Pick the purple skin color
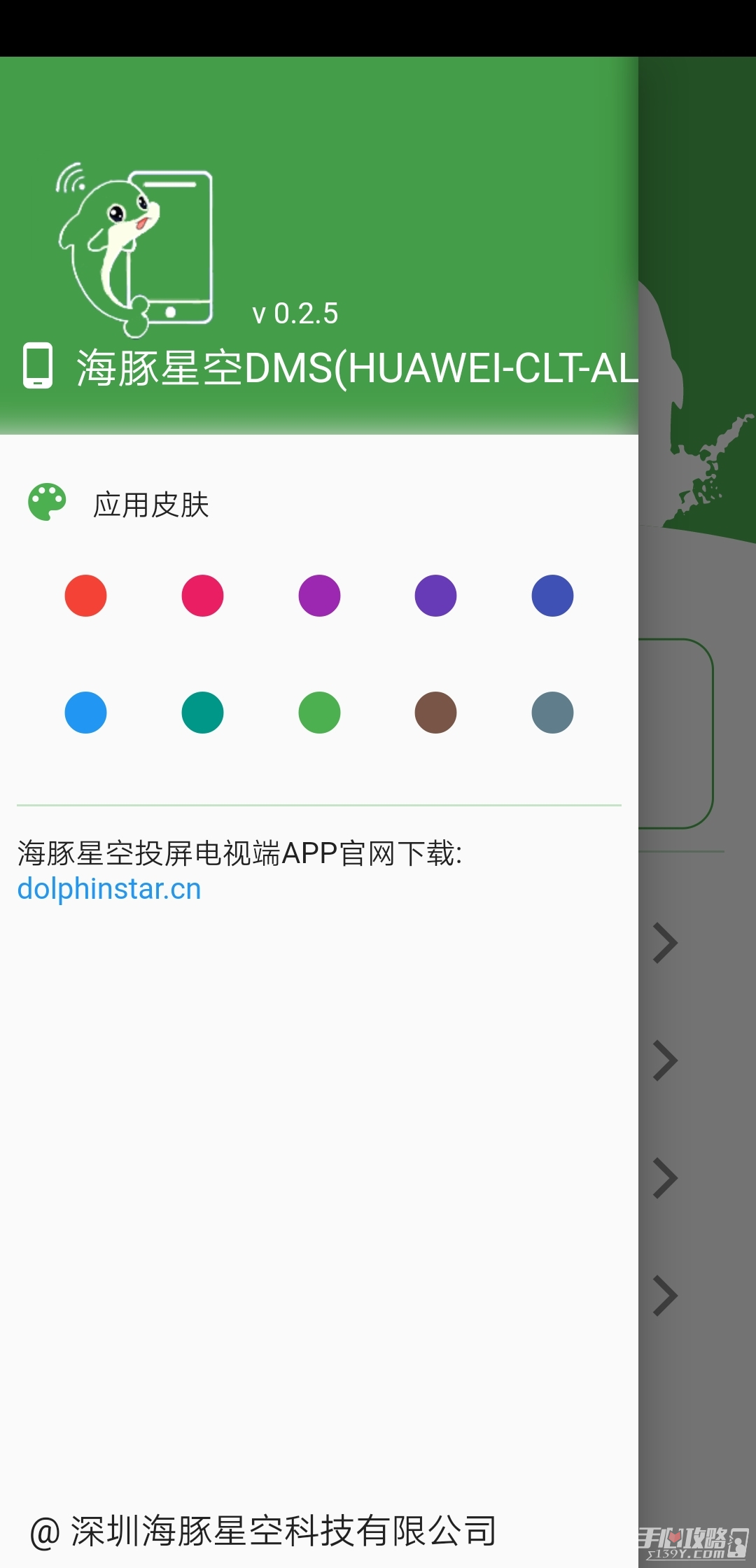Image resolution: width=756 pixels, height=1568 pixels. (319, 596)
